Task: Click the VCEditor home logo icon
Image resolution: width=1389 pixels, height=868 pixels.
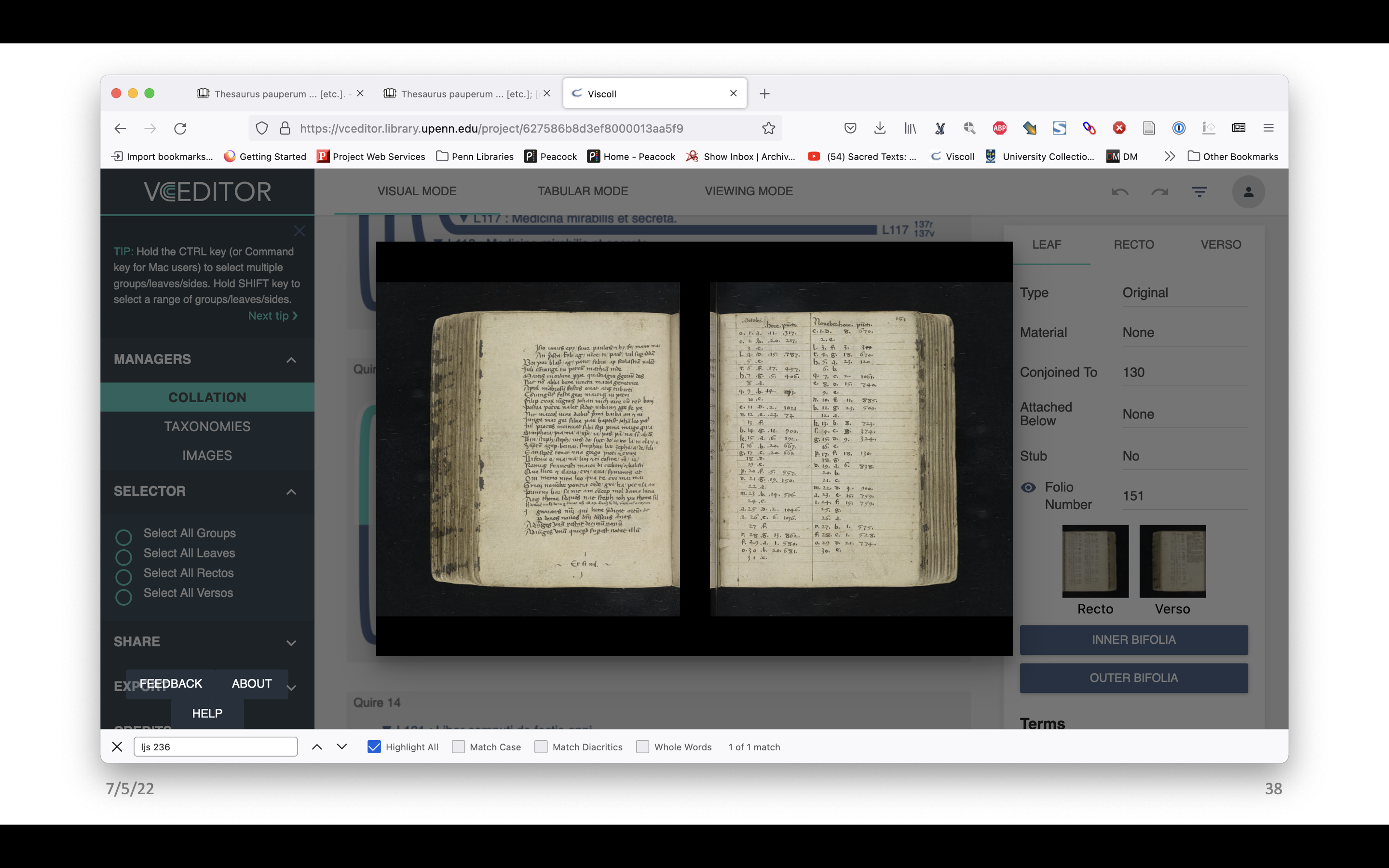Action: click(x=207, y=191)
